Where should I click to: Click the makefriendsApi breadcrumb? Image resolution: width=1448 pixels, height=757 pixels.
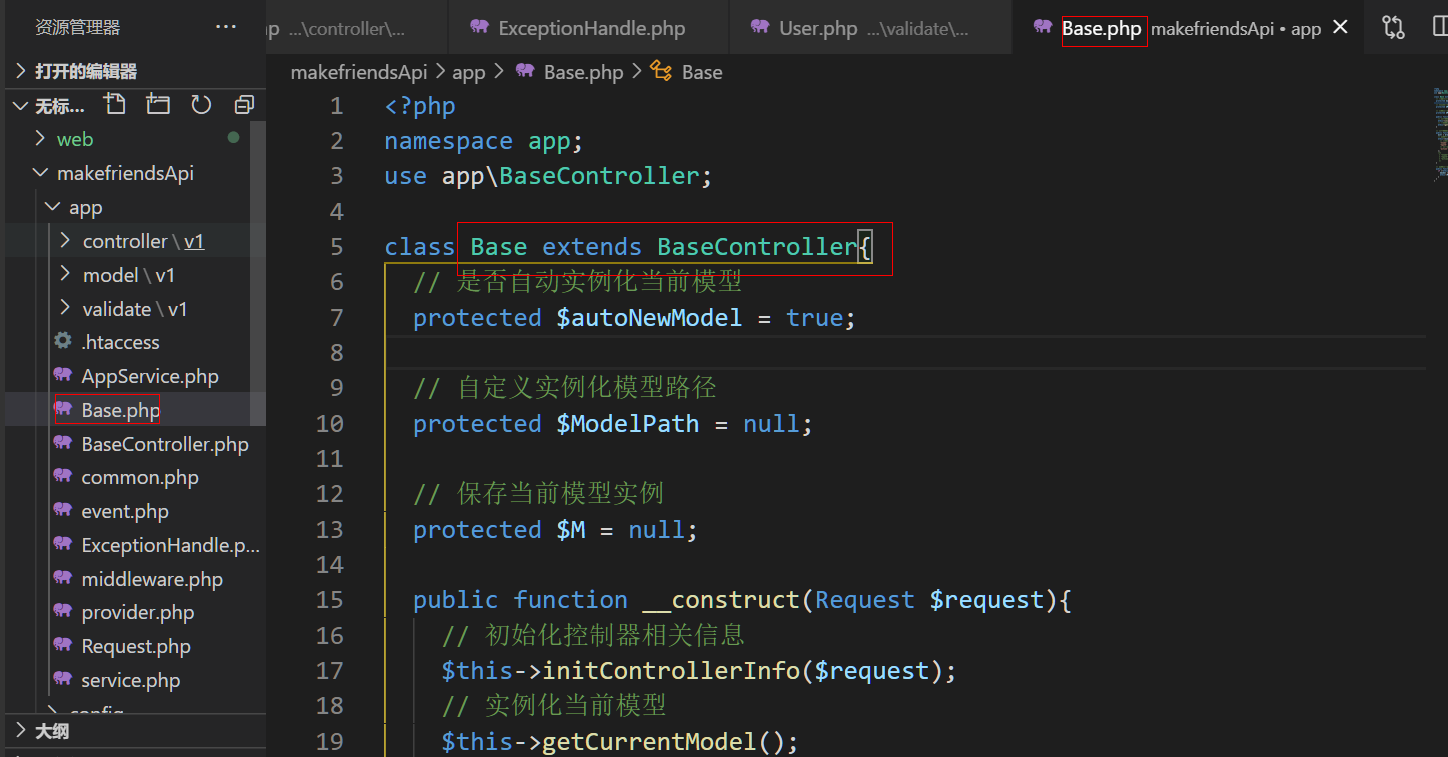coord(358,72)
